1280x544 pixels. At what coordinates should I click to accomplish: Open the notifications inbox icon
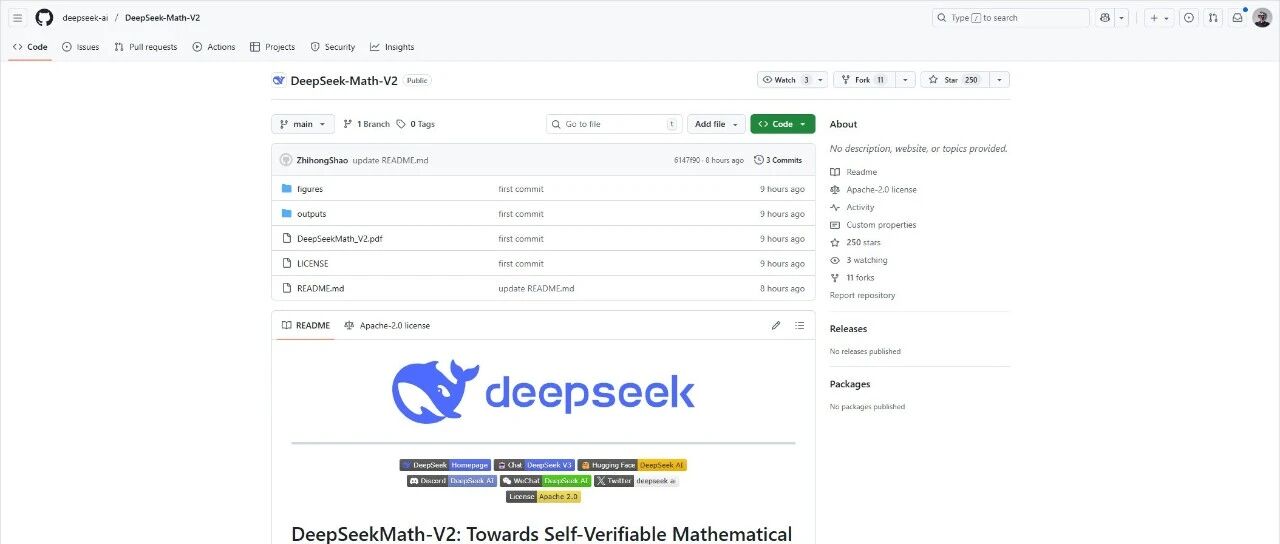tap(1237, 18)
